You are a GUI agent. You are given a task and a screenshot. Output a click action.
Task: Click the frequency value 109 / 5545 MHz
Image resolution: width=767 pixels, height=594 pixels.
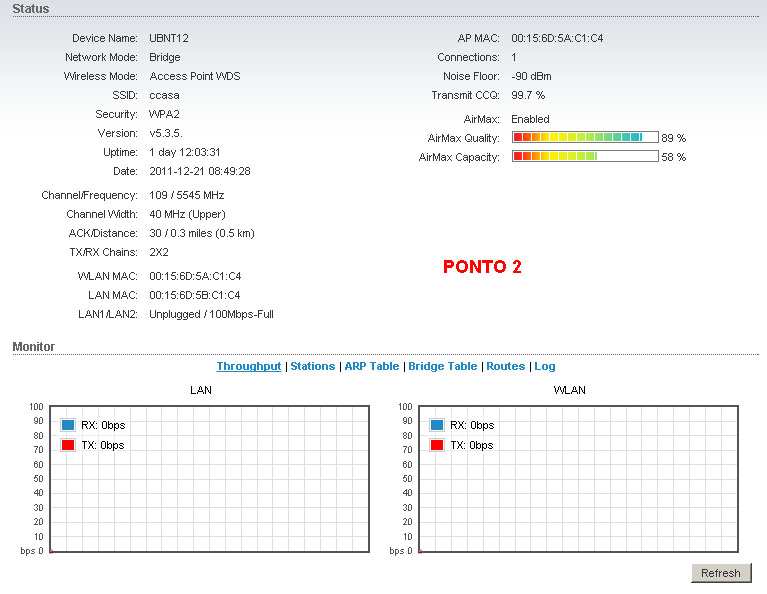click(x=186, y=196)
